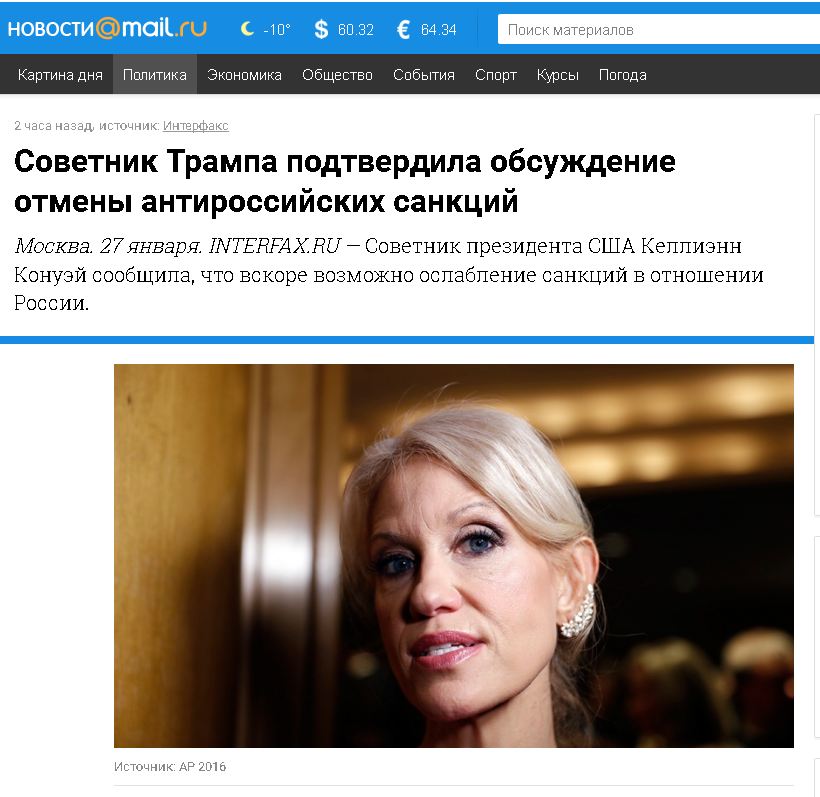This screenshot has width=820, height=797.
Task: Click the -10° temperature reading
Action: pos(277,30)
